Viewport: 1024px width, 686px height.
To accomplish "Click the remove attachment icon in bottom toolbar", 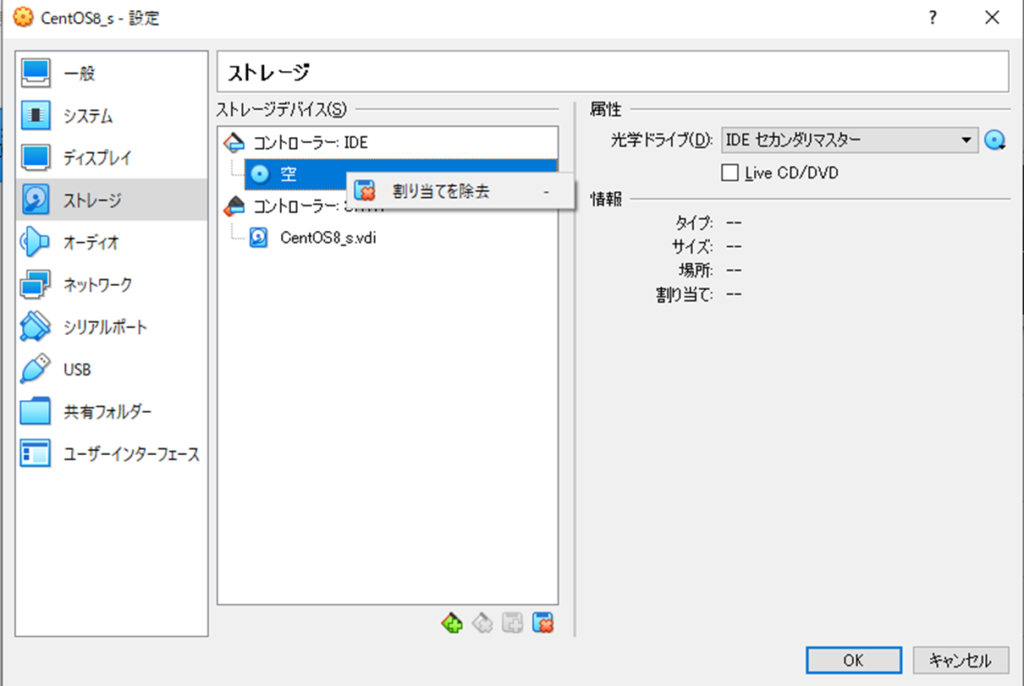I will tap(543, 623).
